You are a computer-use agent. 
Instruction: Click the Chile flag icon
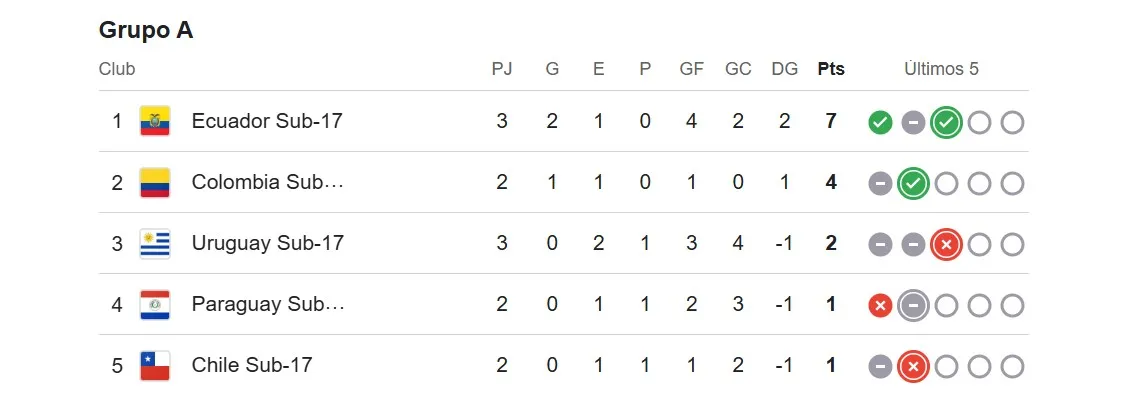point(155,366)
